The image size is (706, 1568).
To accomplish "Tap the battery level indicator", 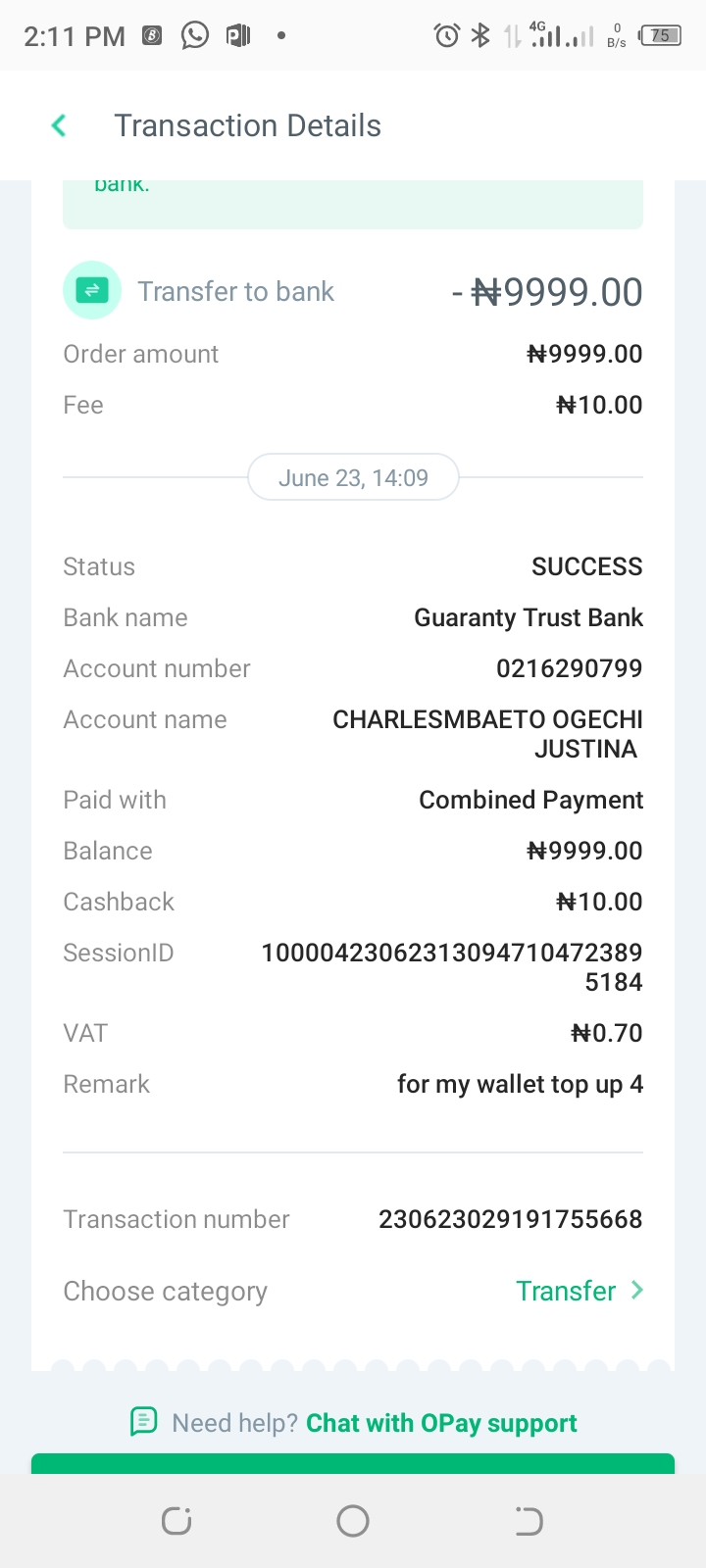I will 661,36.
